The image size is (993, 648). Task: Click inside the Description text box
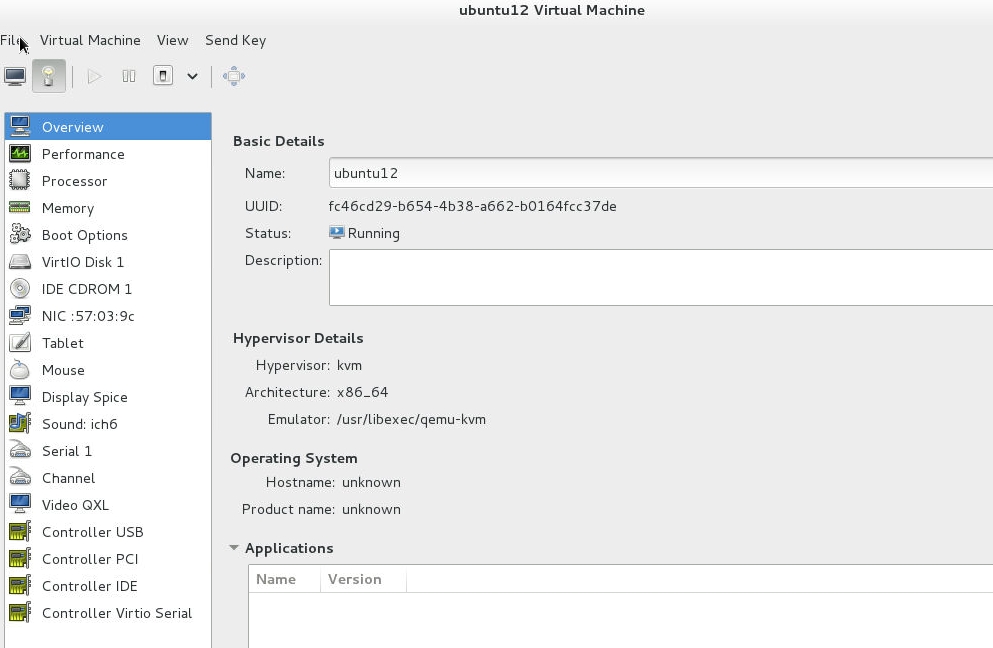[661, 277]
